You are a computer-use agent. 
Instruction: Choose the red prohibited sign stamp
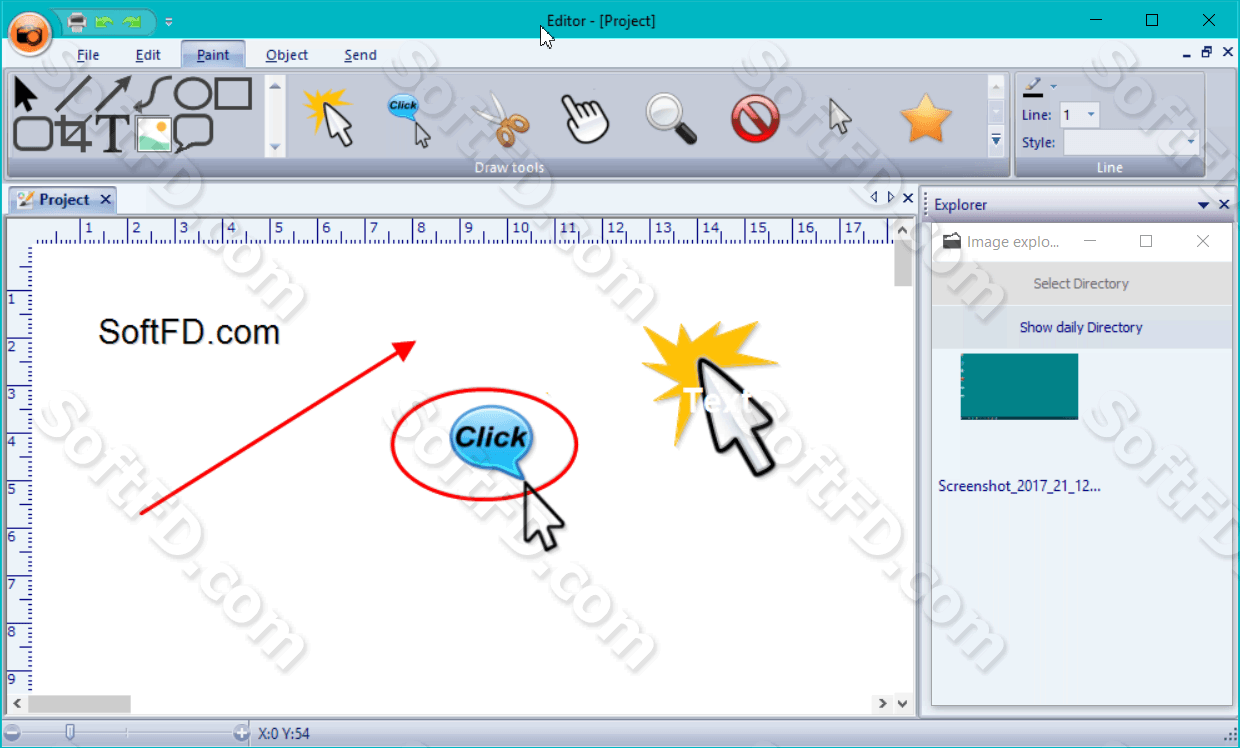click(756, 120)
